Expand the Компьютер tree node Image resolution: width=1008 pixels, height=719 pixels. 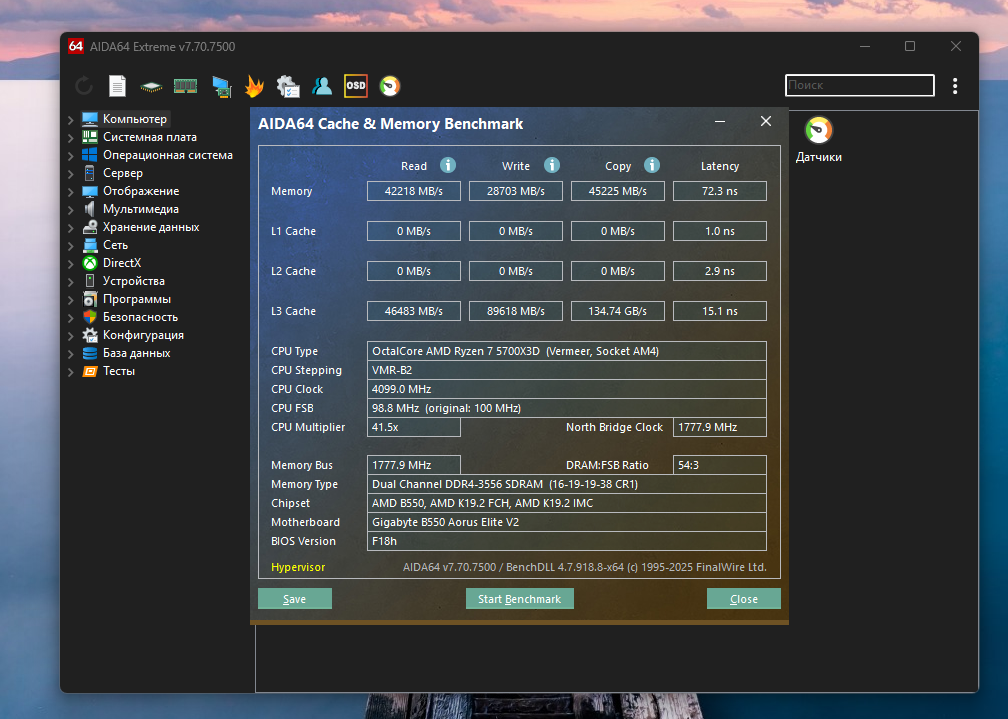(x=71, y=120)
